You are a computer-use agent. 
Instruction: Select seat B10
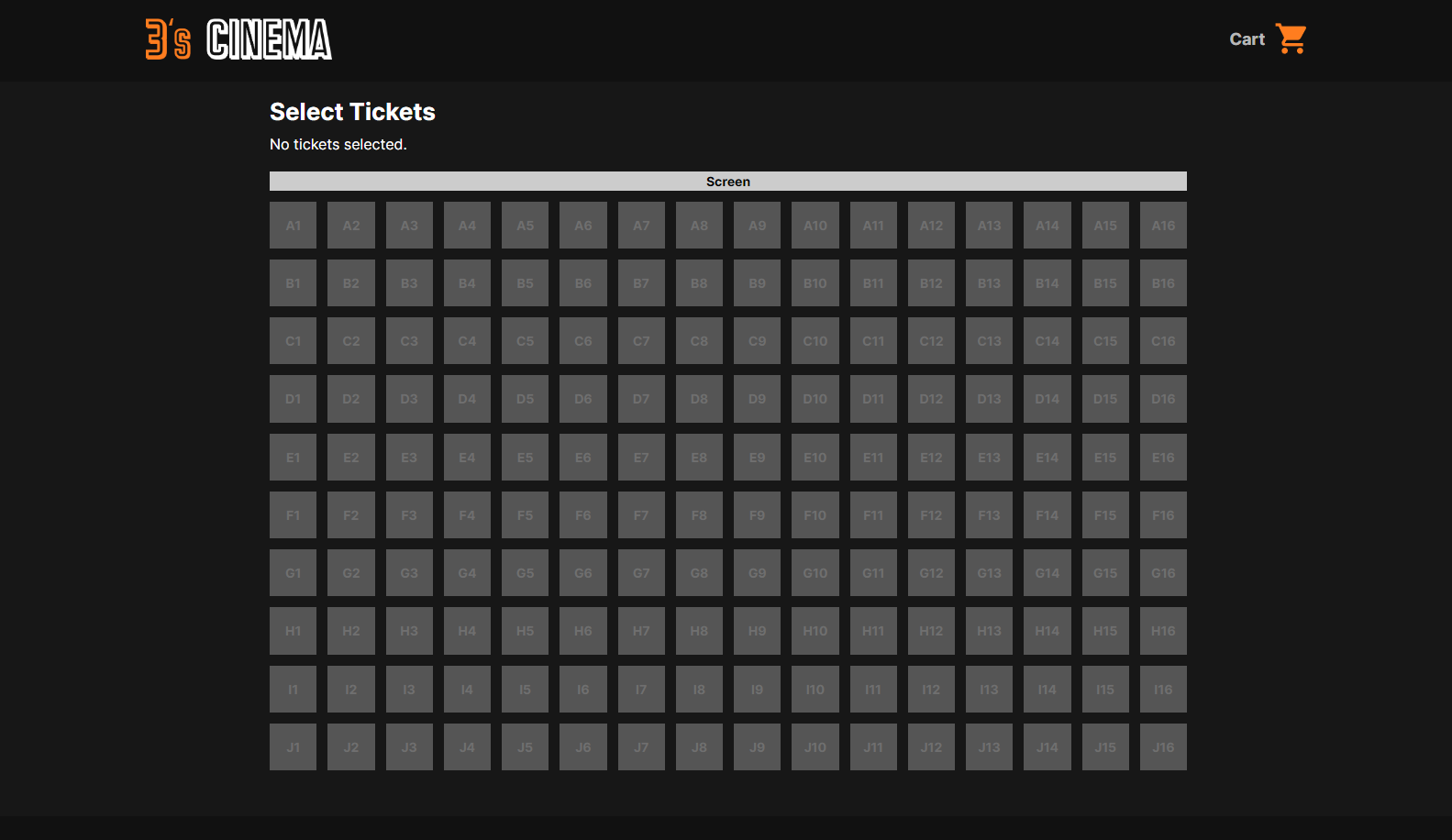point(815,283)
